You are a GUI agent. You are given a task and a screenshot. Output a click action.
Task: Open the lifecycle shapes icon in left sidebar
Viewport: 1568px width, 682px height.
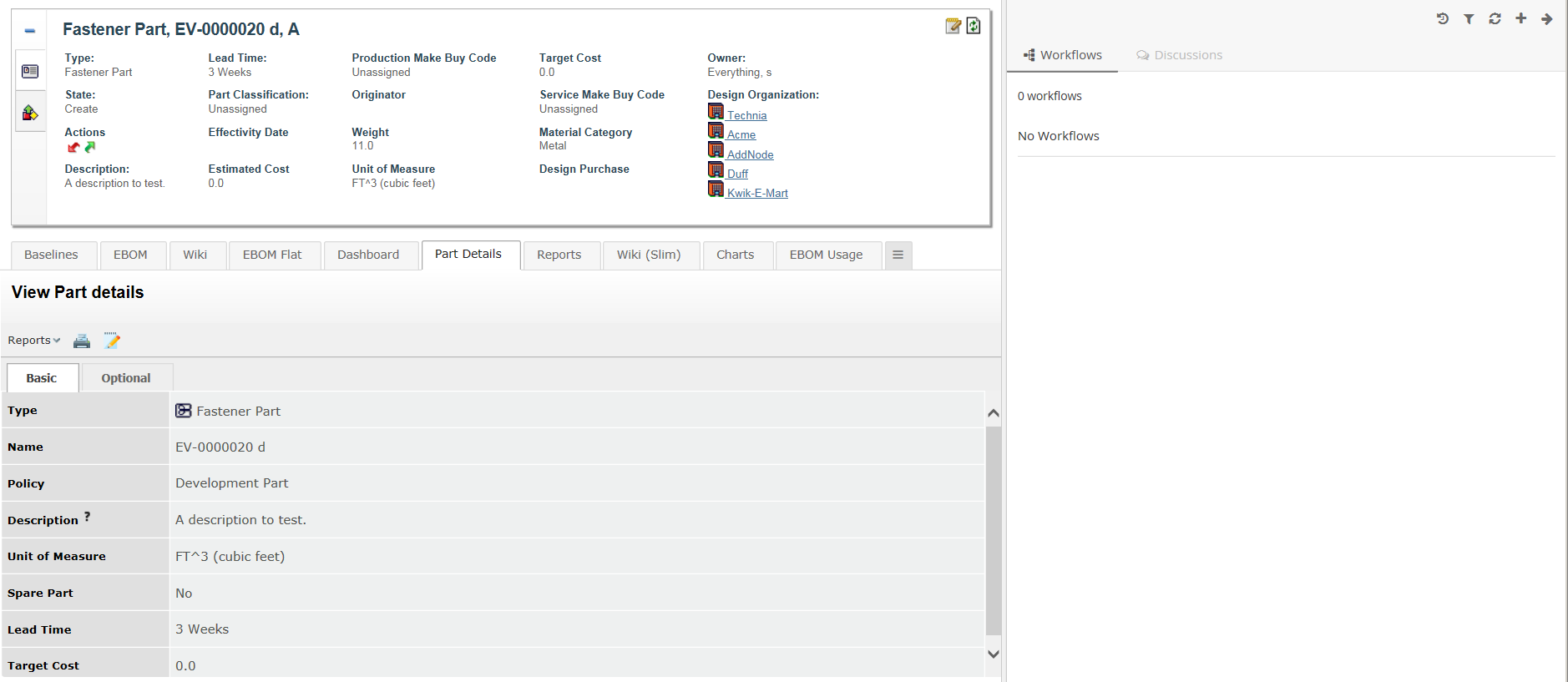click(30, 113)
